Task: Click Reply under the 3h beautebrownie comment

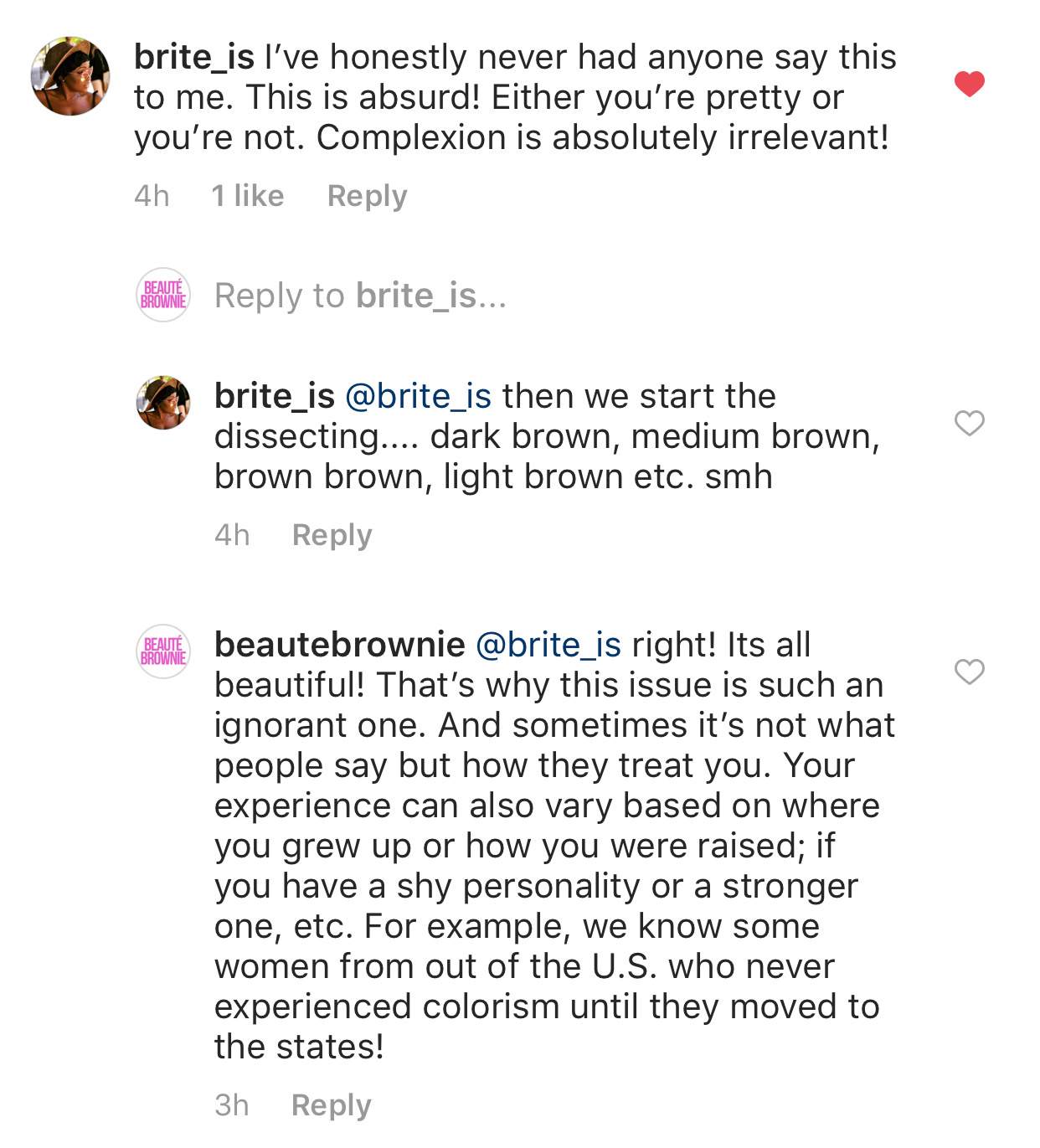Action: pos(331,1105)
